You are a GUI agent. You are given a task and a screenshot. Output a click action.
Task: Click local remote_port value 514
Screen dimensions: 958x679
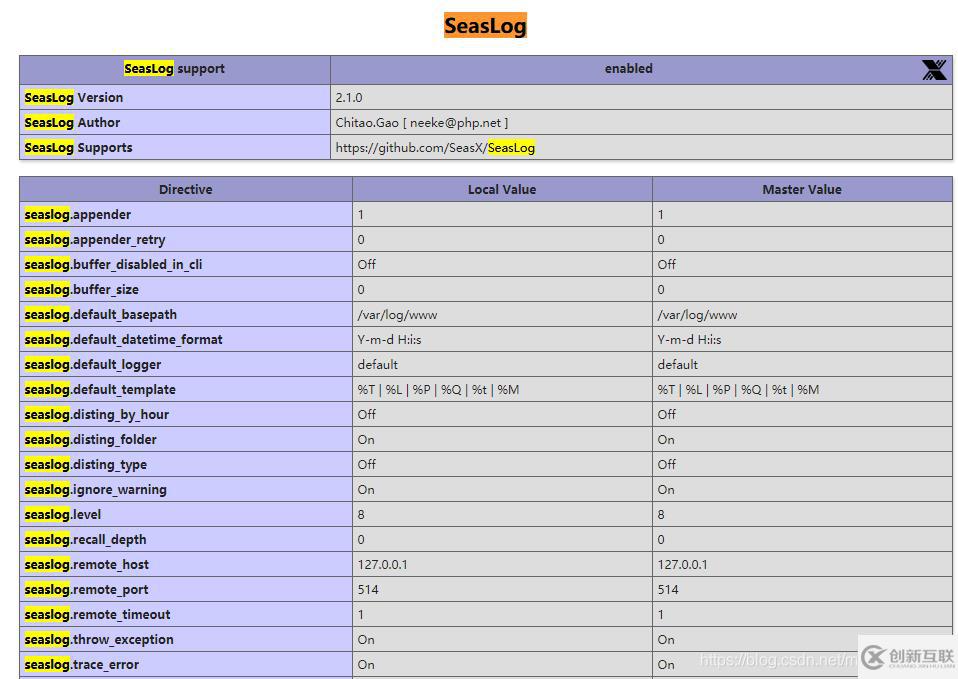click(368, 590)
